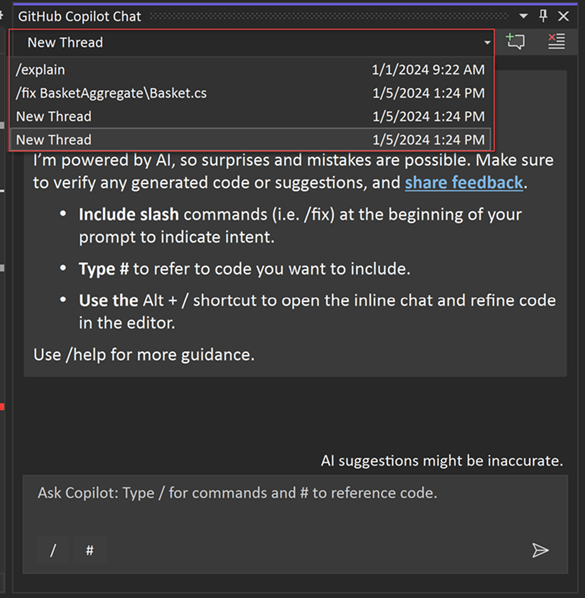Screen dimensions: 585x598
Task: Open the share feedback link
Action: coord(464,183)
